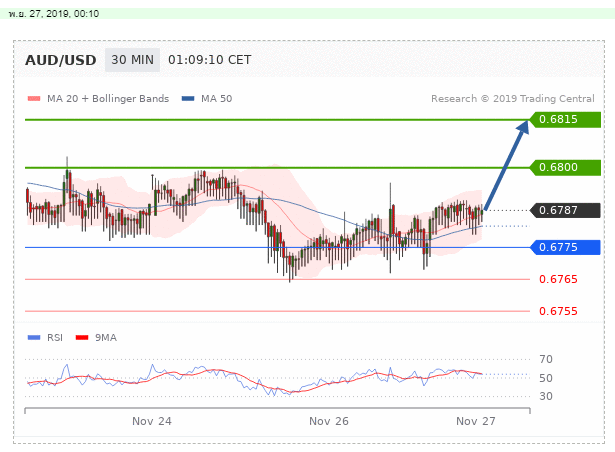Click the RSI legend label
Image resolution: width=615 pixels, height=452 pixels.
point(55,337)
